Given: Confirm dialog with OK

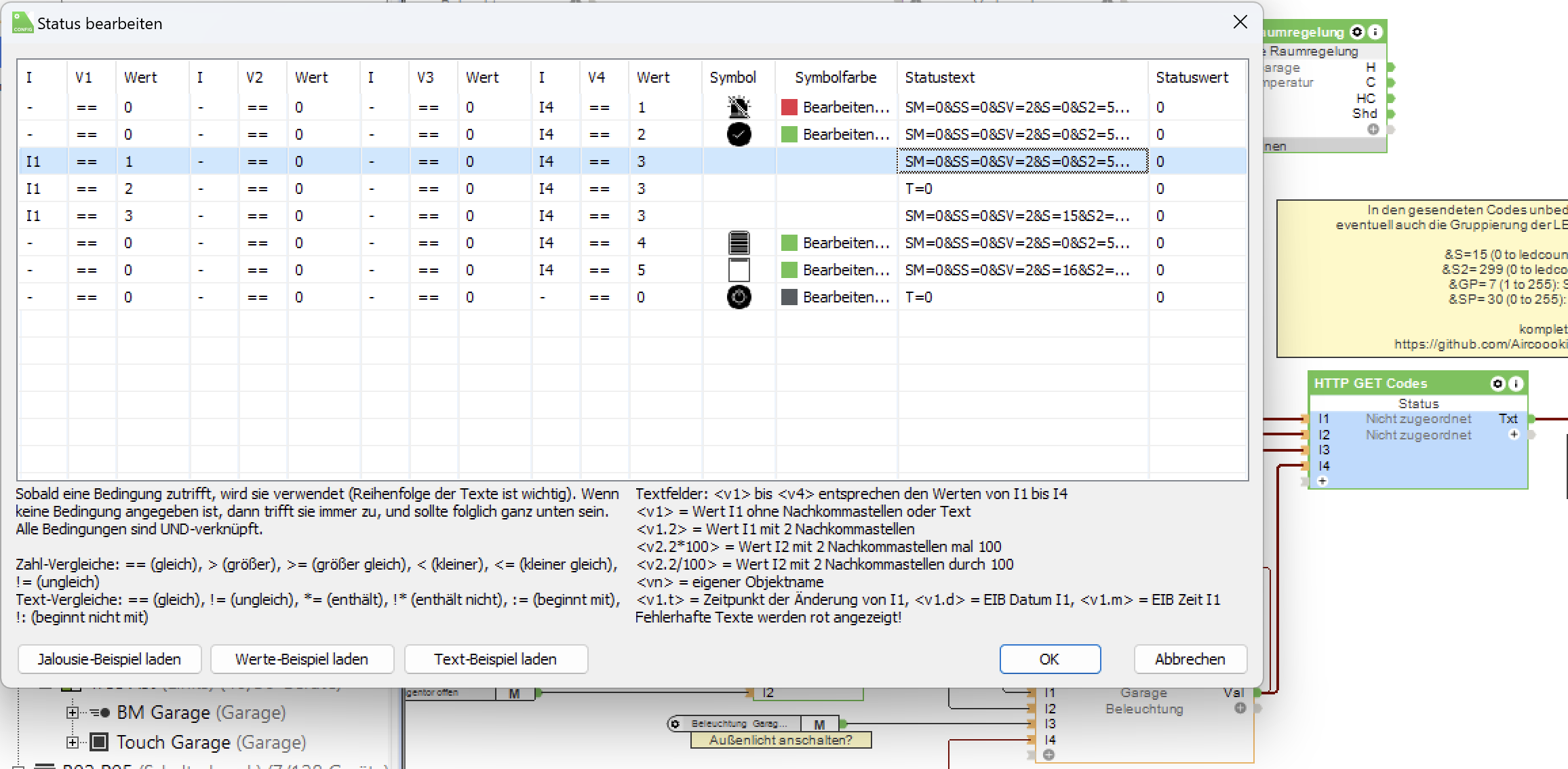Looking at the screenshot, I should coord(1050,659).
